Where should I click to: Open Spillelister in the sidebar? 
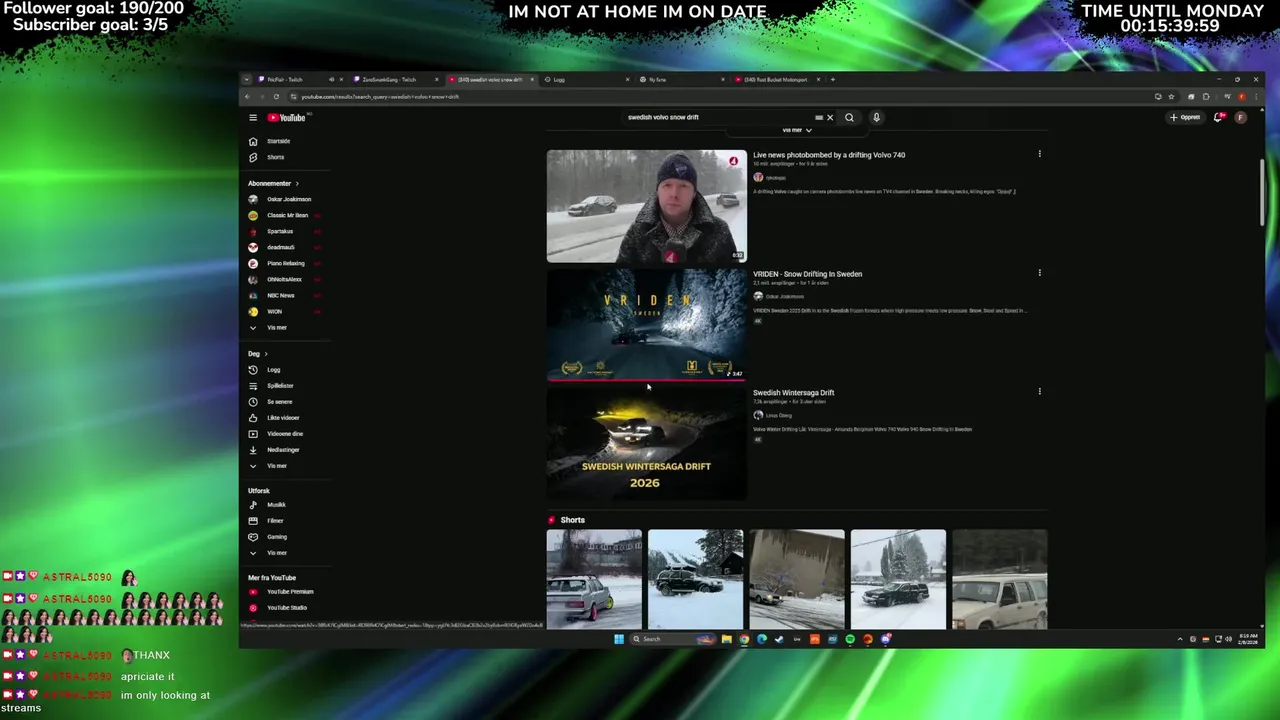pyautogui.click(x=280, y=386)
